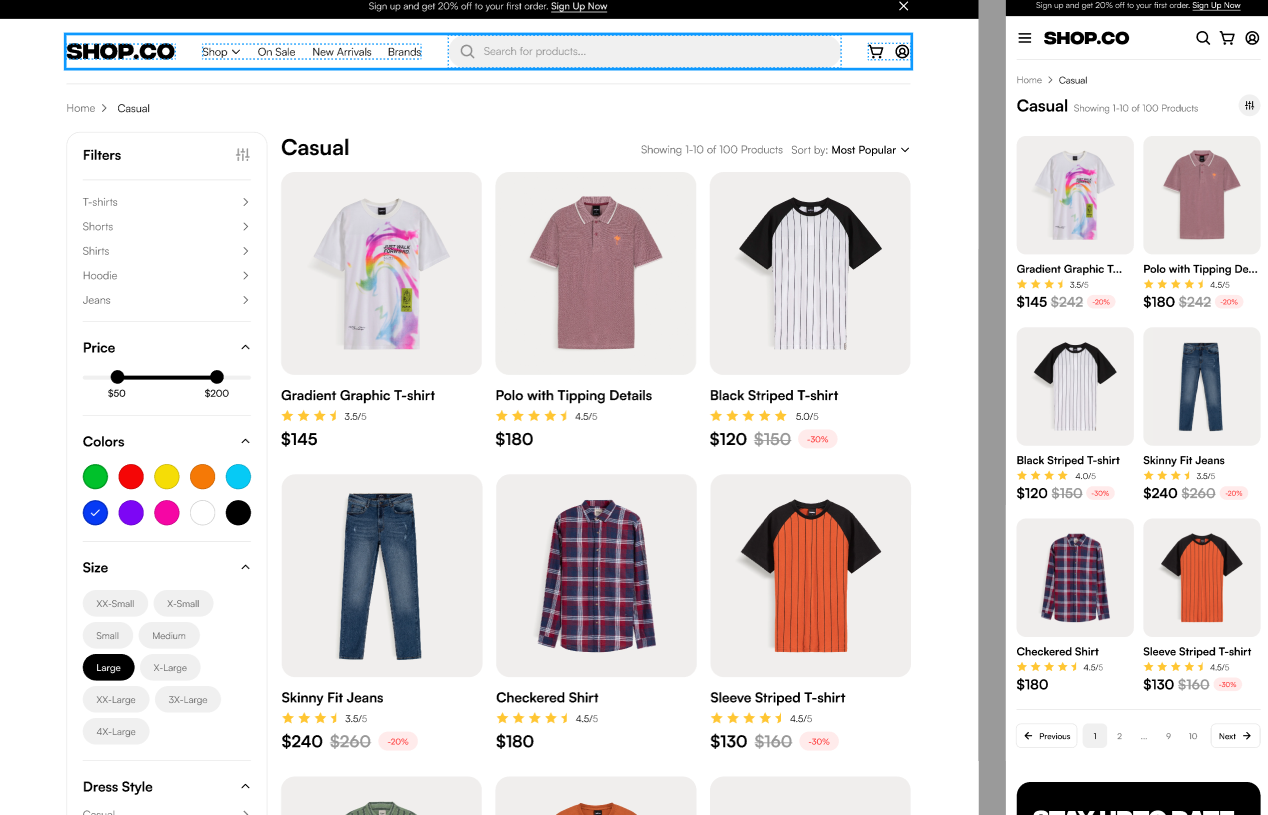Toggle the Large size filter chip
The height and width of the screenshot is (815, 1268).
pyautogui.click(x=108, y=667)
